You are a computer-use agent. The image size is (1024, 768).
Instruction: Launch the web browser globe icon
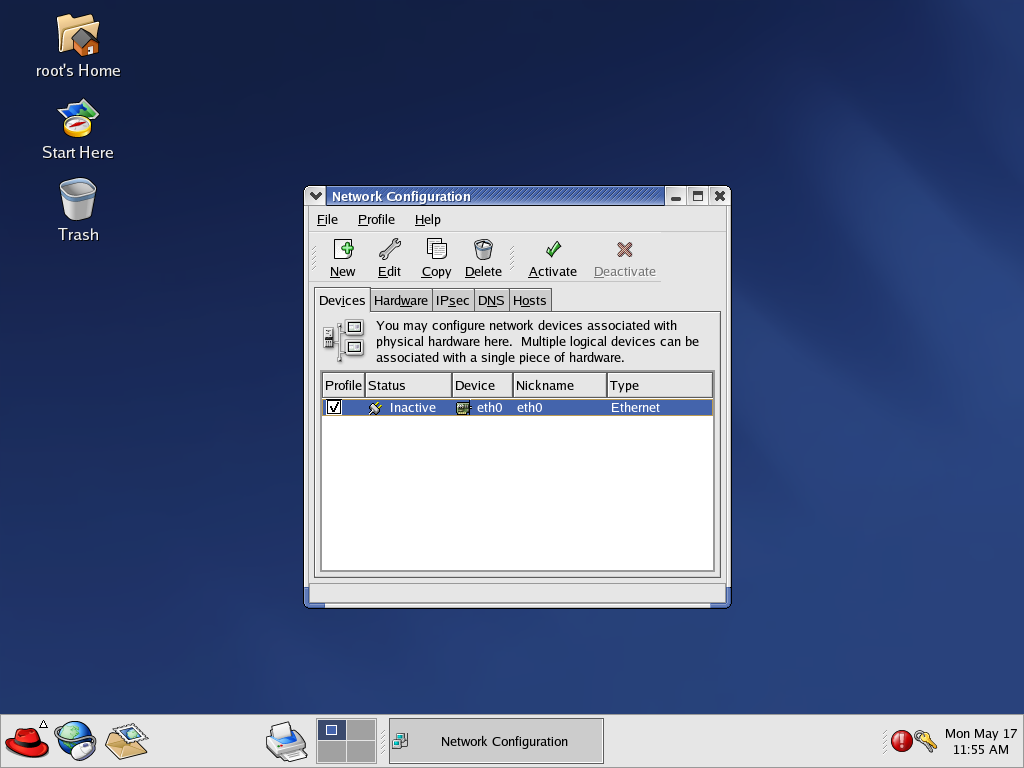75,741
